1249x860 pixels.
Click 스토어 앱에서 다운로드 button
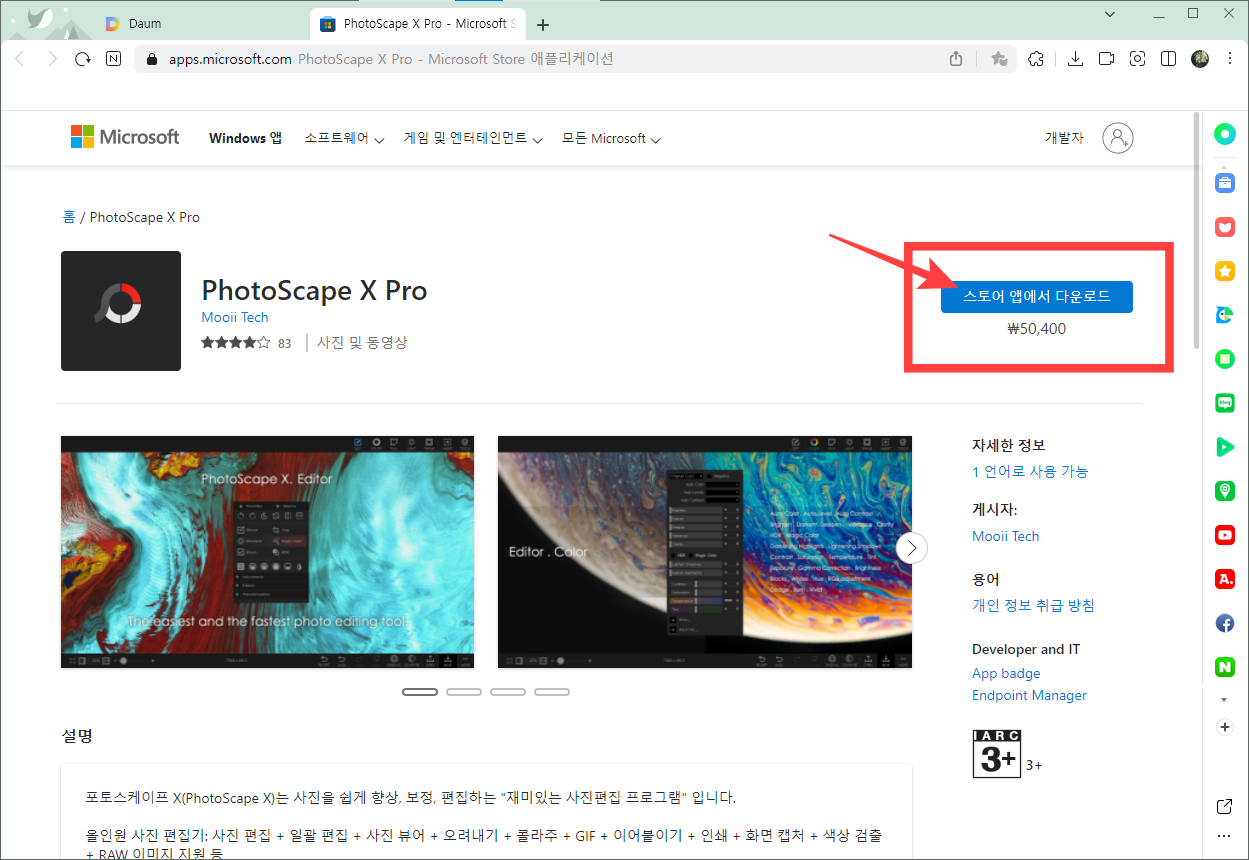point(1036,297)
